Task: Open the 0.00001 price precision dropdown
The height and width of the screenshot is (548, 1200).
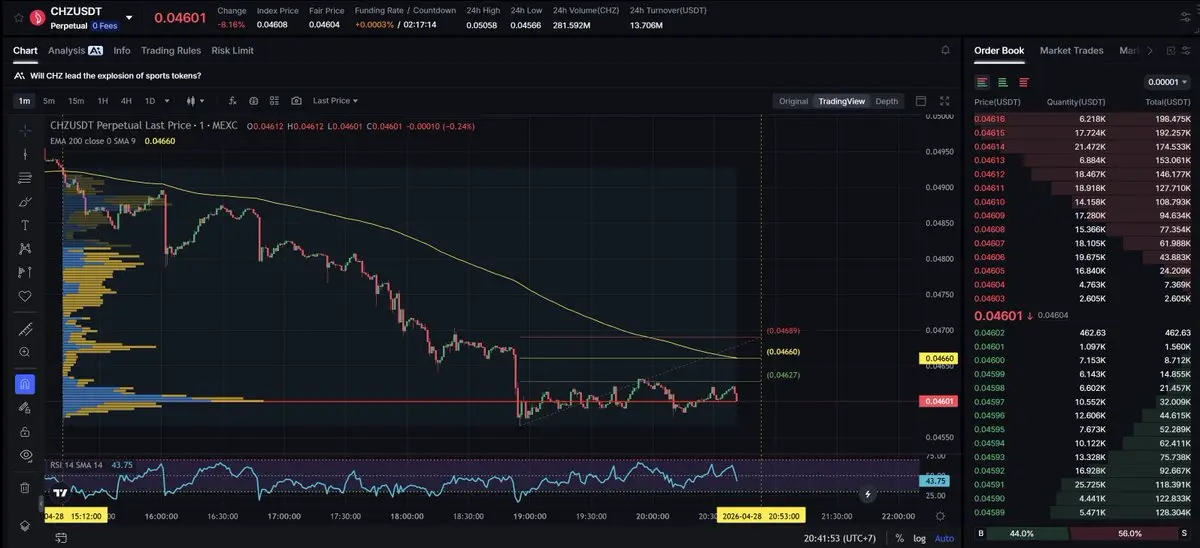Action: (x=1166, y=82)
